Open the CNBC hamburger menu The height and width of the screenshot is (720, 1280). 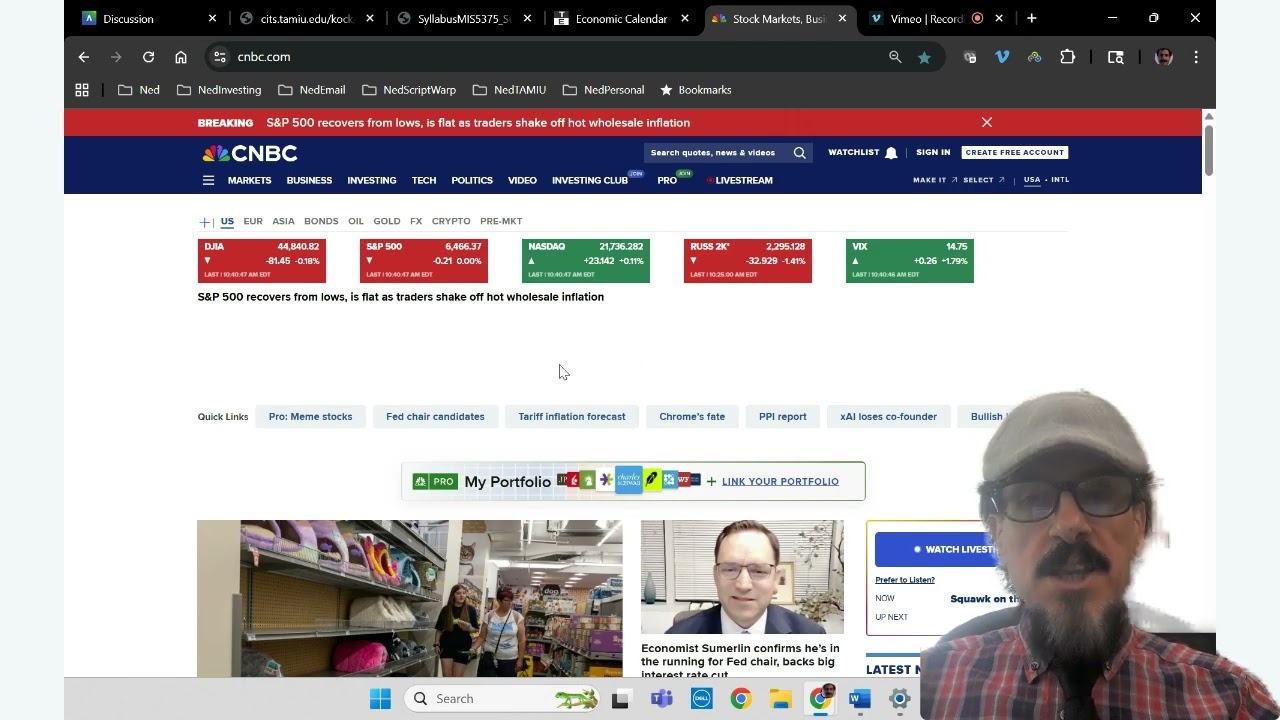click(x=208, y=181)
